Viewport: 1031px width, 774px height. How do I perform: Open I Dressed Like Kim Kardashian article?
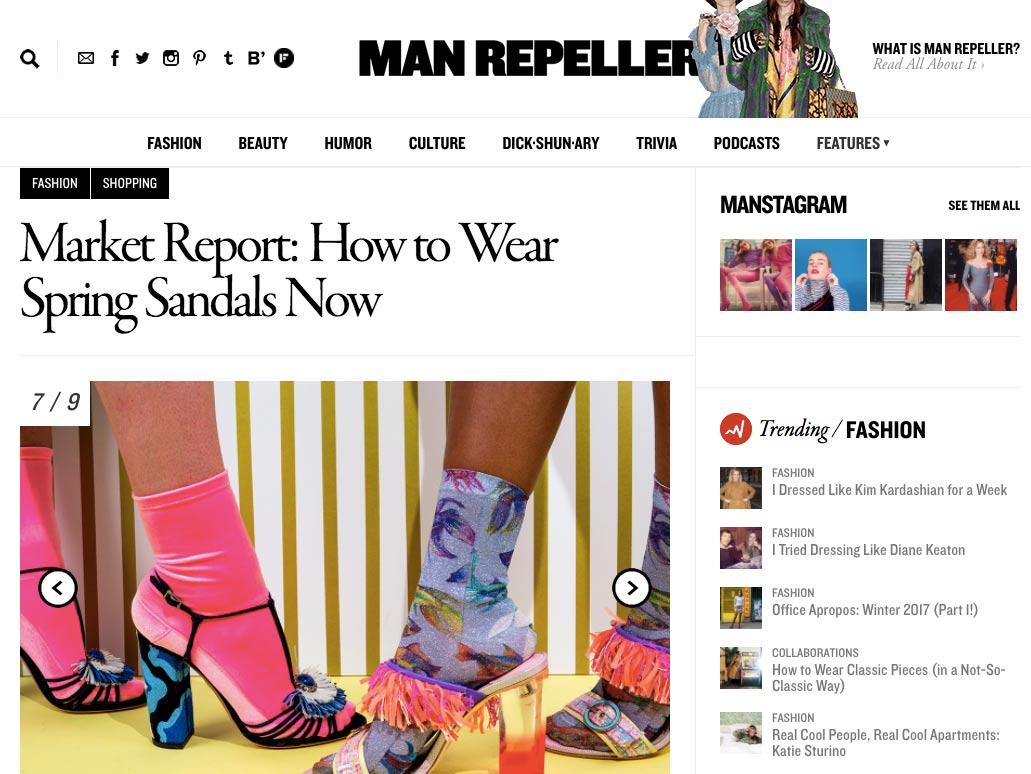coord(889,490)
